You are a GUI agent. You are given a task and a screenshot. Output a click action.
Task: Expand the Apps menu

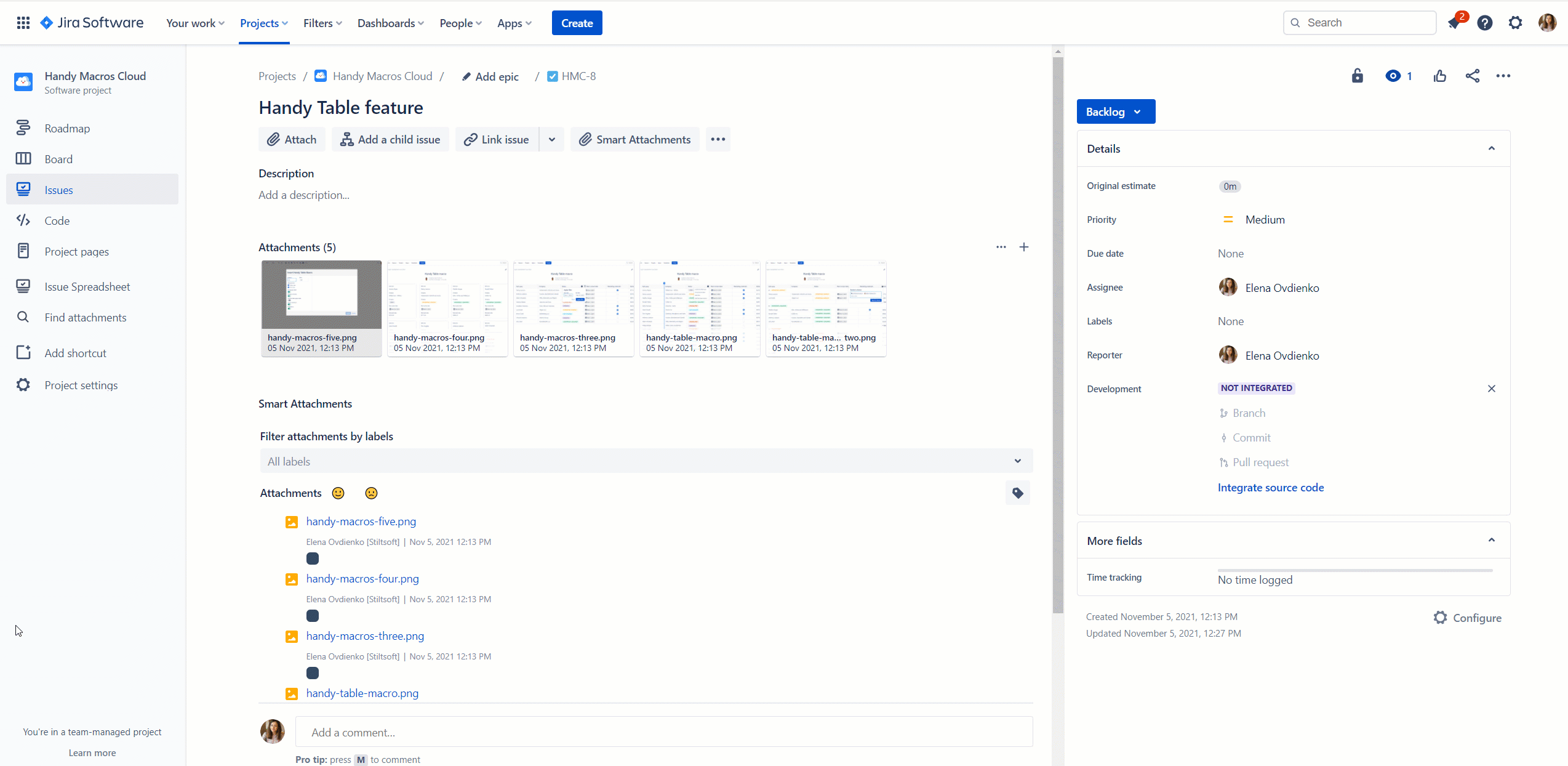[x=514, y=23]
